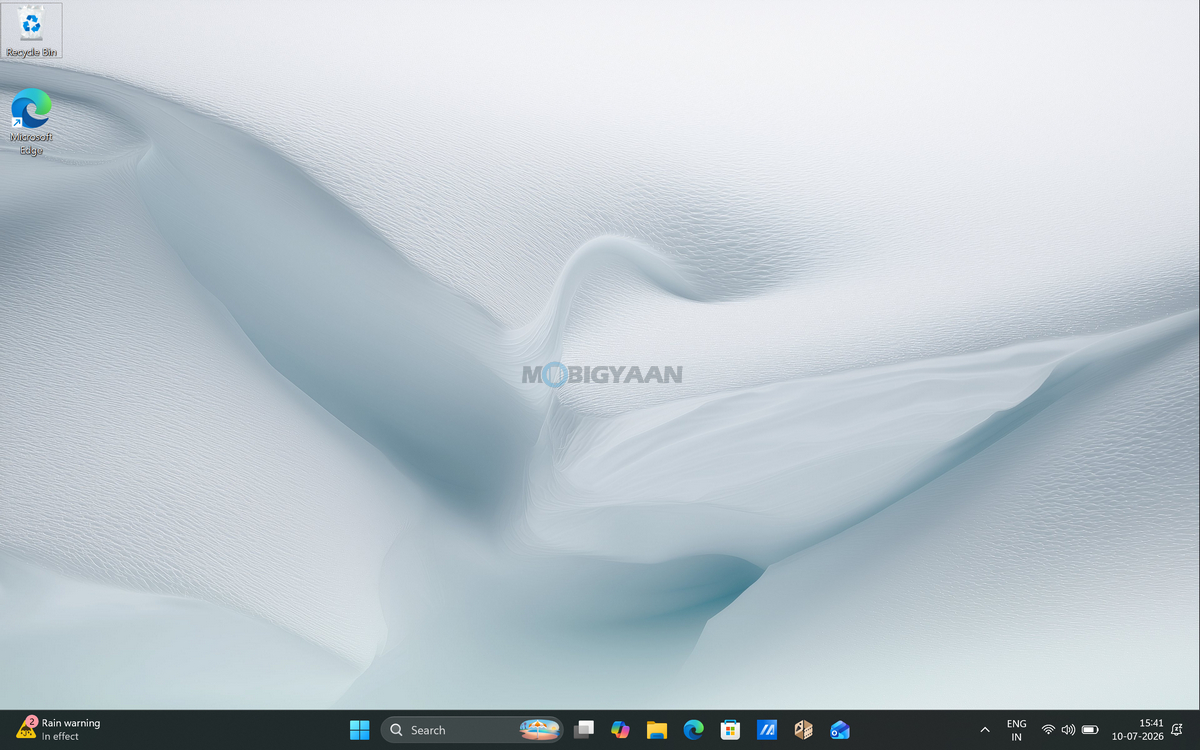The width and height of the screenshot is (1200, 750).
Task: Open the Windows Start menu
Action: pos(359,730)
